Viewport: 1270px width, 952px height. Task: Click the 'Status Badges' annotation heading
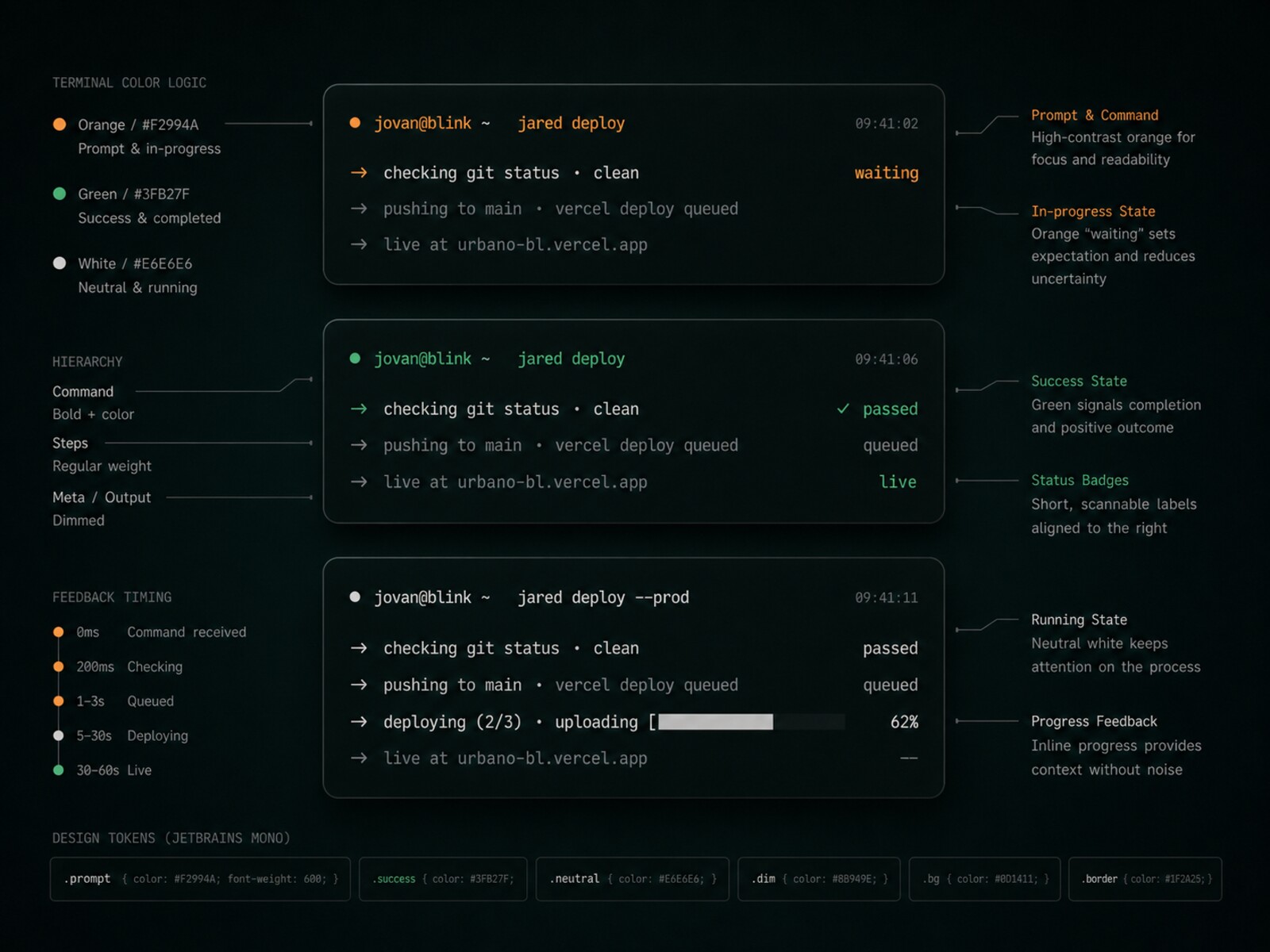tap(1079, 481)
